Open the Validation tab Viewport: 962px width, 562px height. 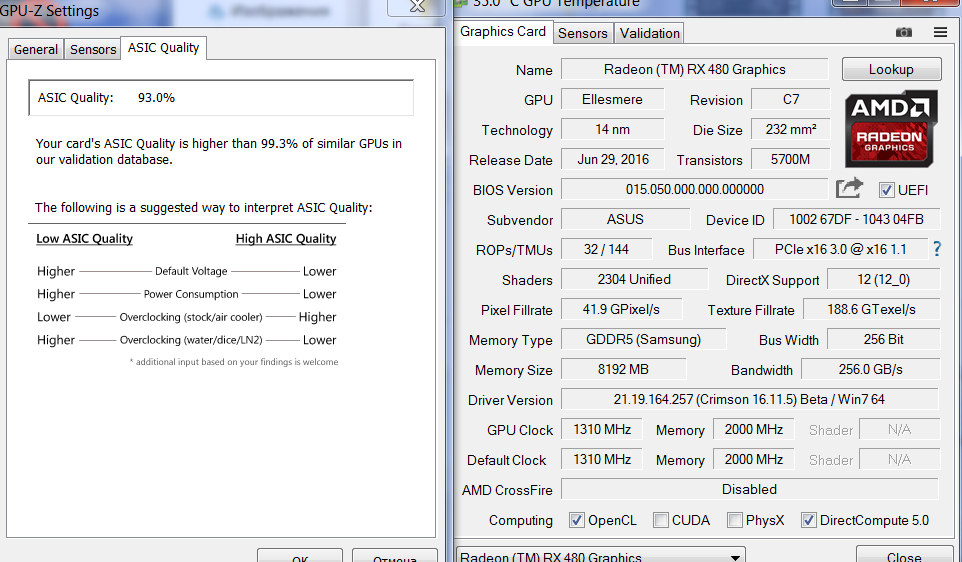(x=649, y=33)
